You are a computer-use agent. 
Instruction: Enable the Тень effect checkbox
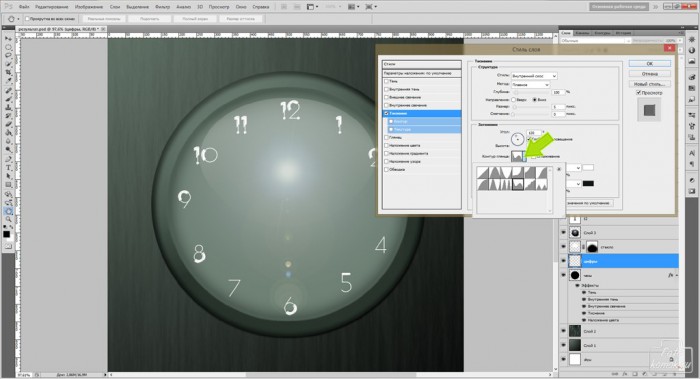click(x=387, y=81)
